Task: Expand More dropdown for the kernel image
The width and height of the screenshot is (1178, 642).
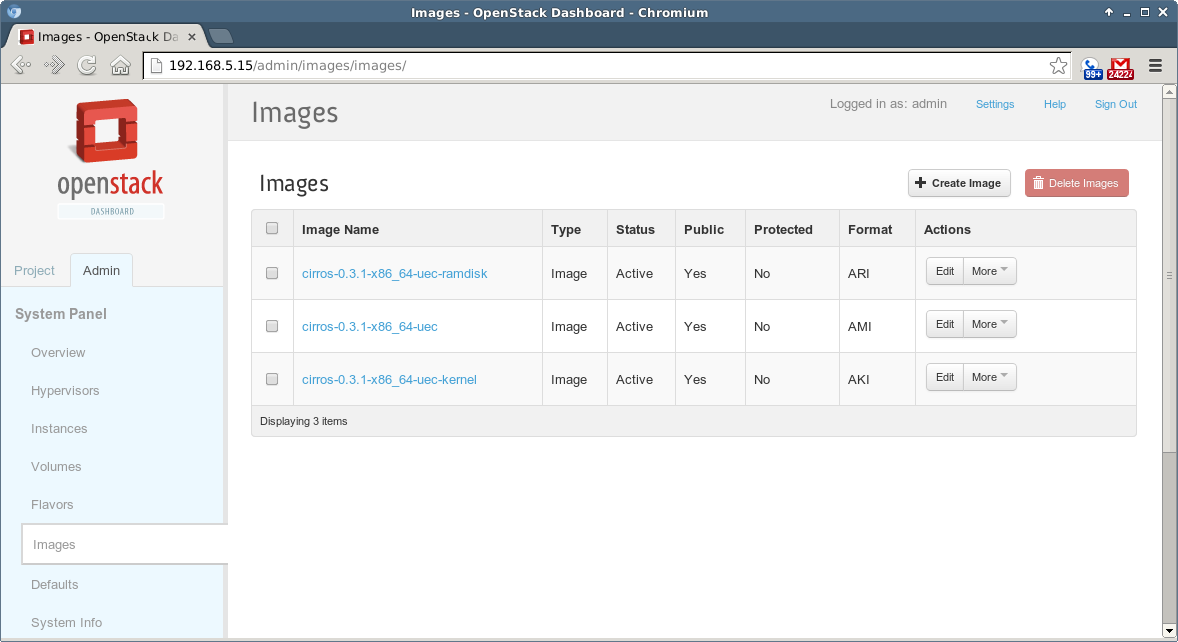Action: (990, 377)
